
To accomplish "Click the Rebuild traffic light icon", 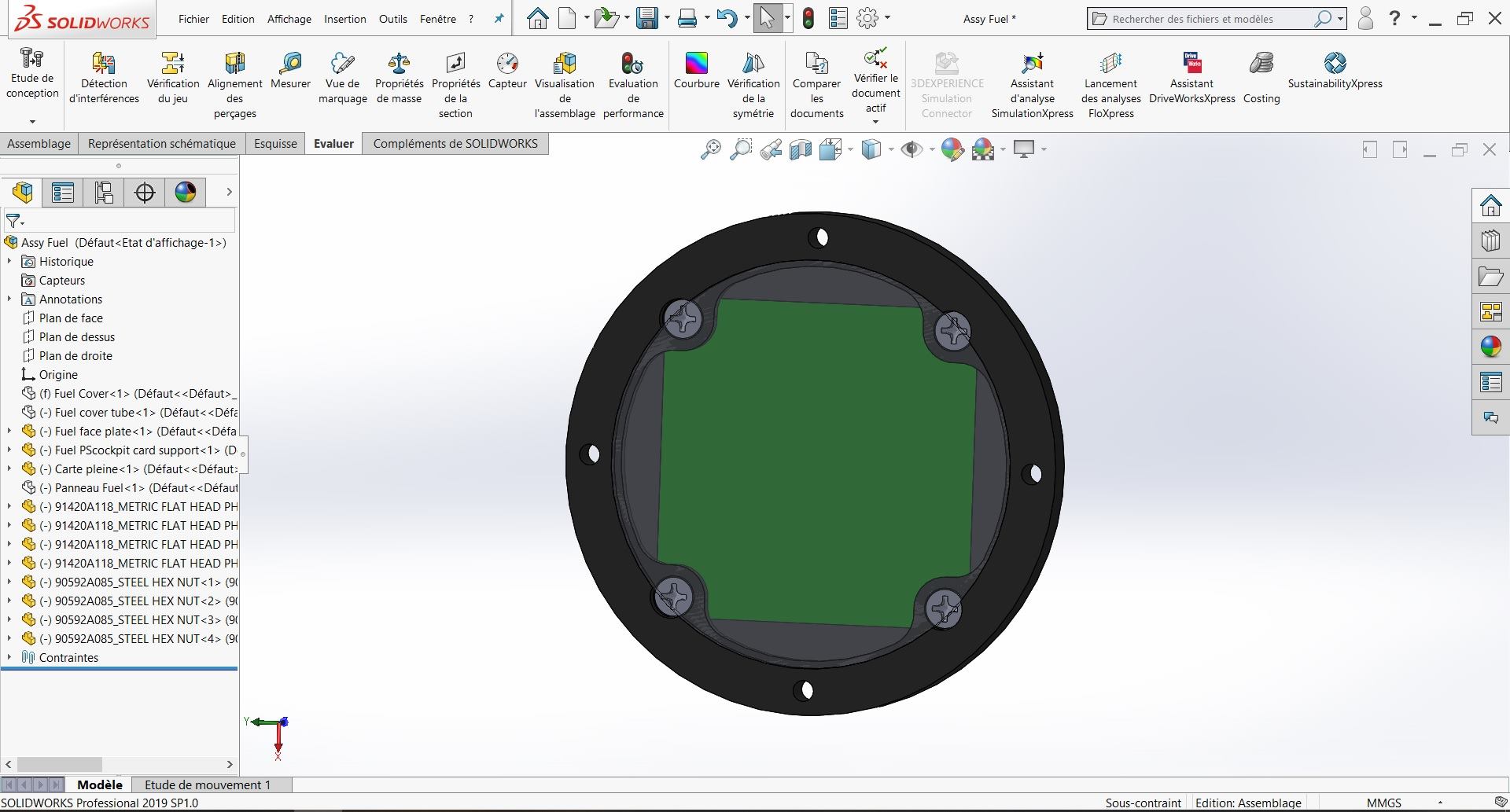I will click(808, 18).
